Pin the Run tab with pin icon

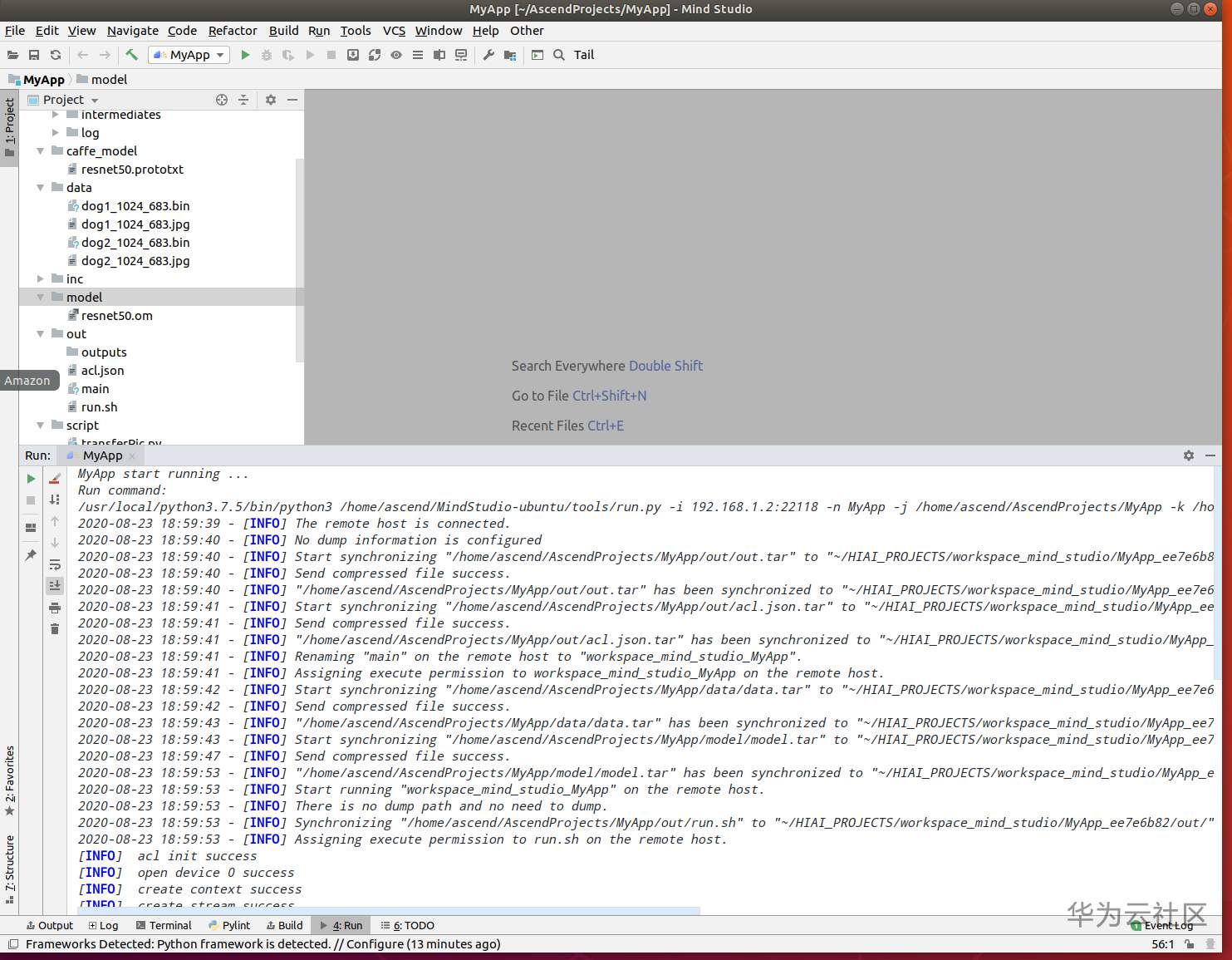(x=31, y=554)
